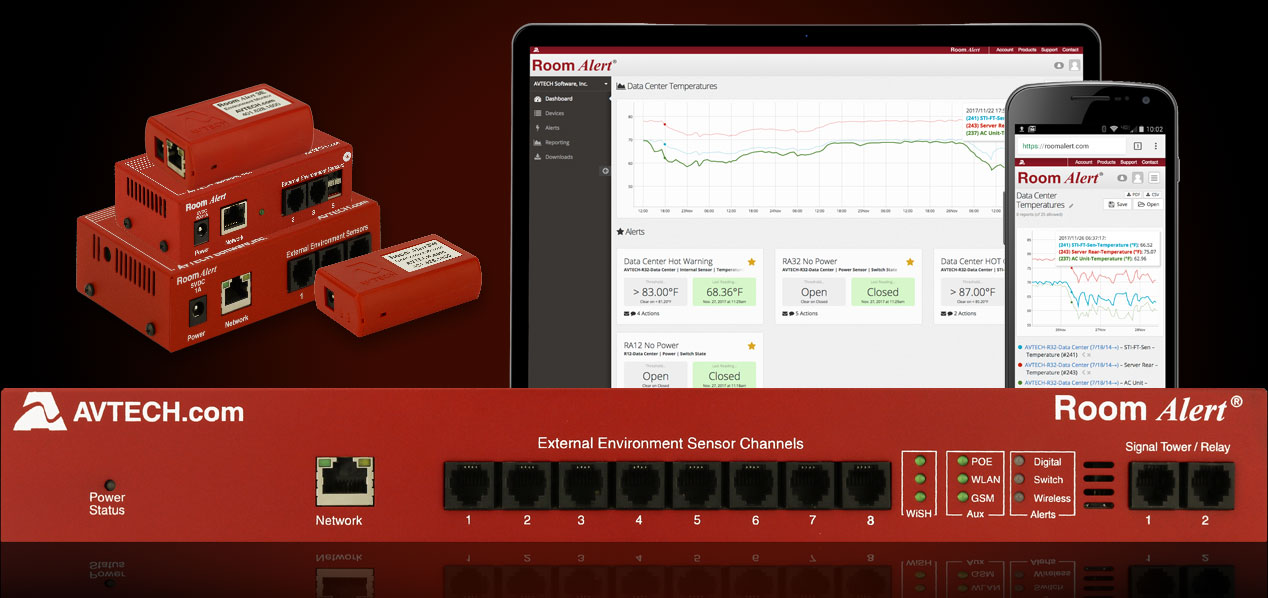1268x598 pixels.
Task: Tap the hamburger menu icon on the phone
Action: (1154, 178)
